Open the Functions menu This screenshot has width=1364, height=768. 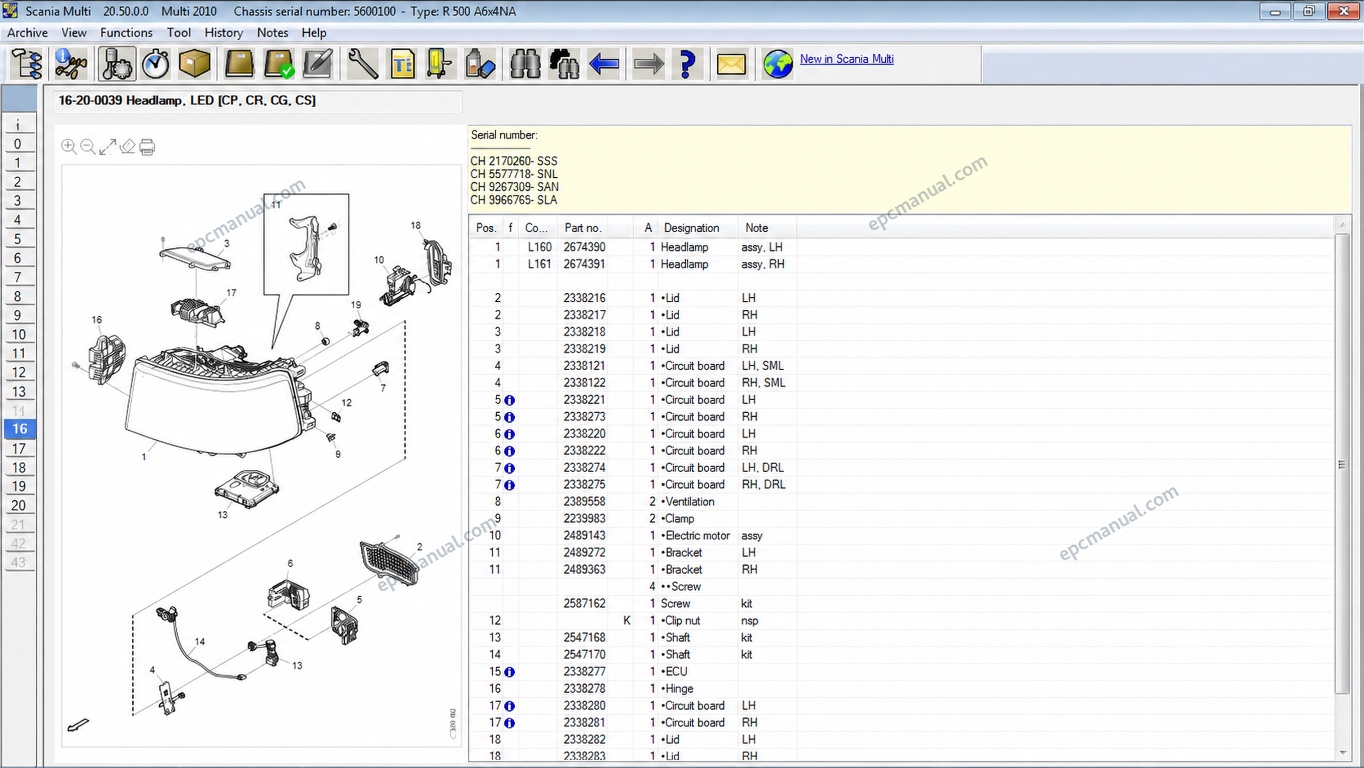(x=126, y=33)
